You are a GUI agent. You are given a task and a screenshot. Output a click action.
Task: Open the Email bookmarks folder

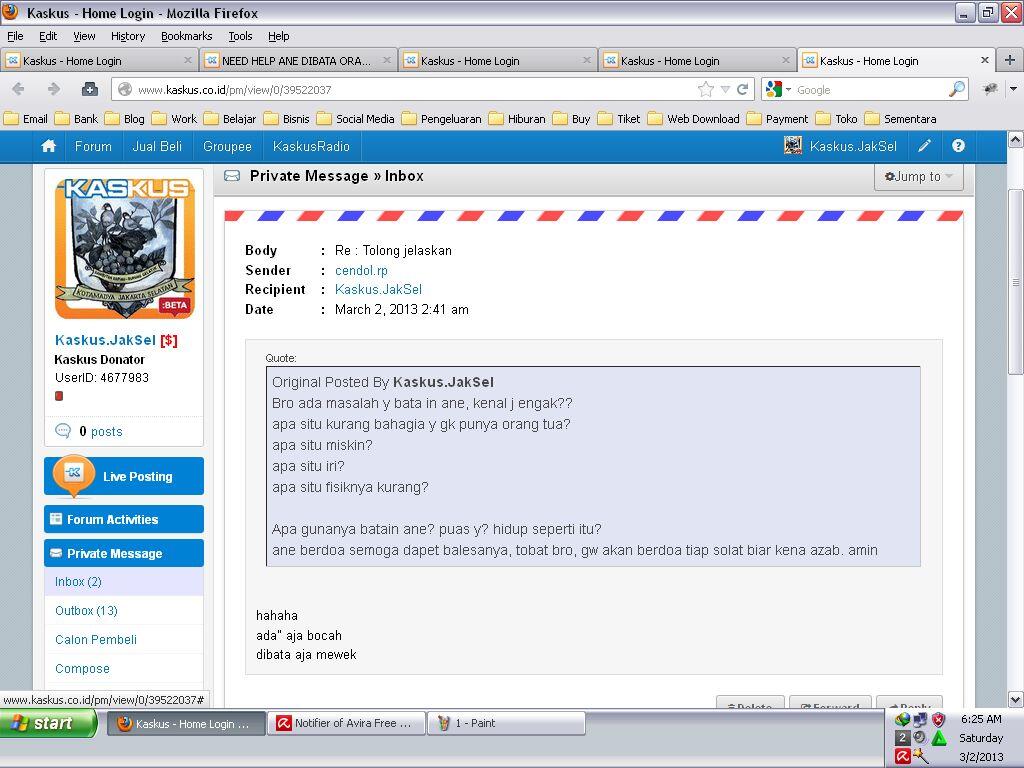[x=26, y=119]
